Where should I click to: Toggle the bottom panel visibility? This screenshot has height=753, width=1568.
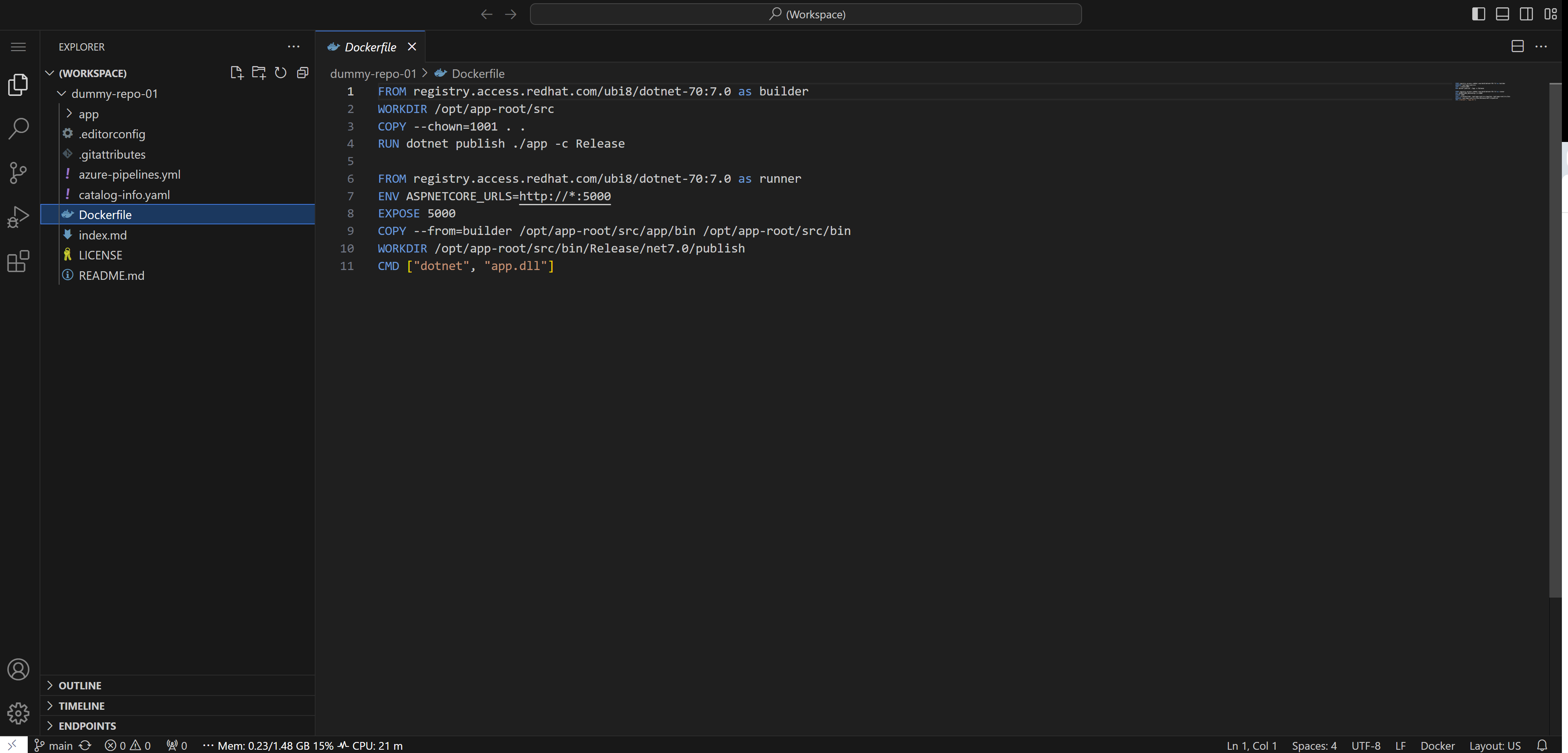click(x=1502, y=14)
